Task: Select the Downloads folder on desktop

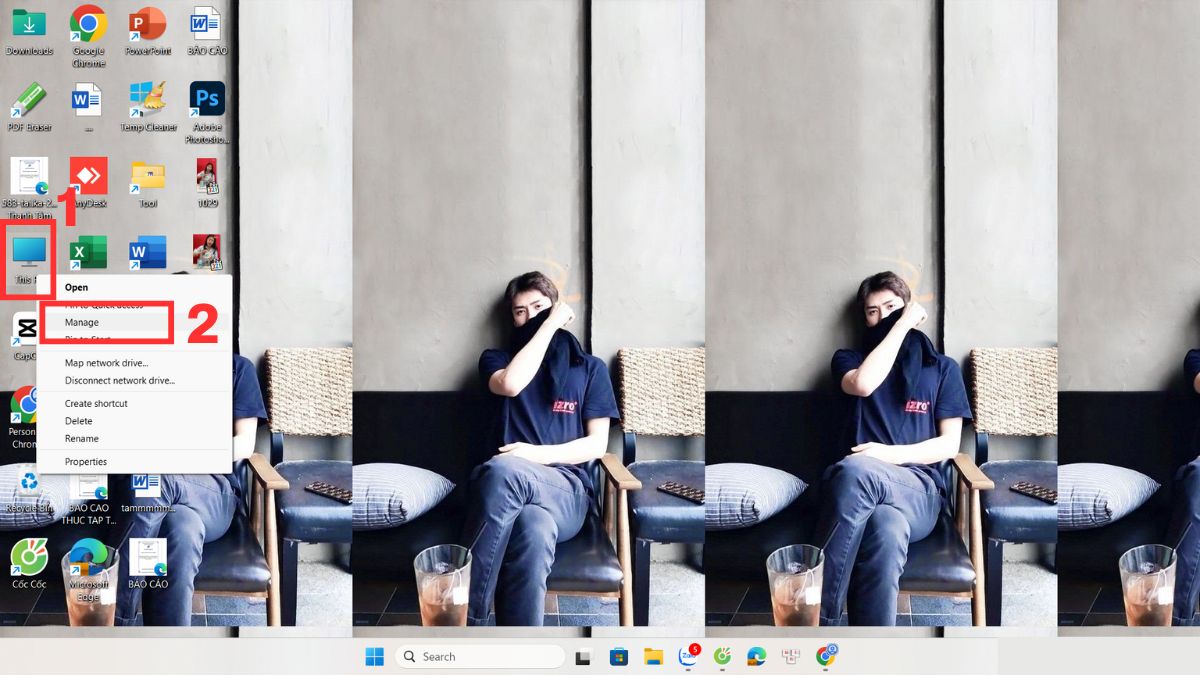Action: click(x=29, y=23)
